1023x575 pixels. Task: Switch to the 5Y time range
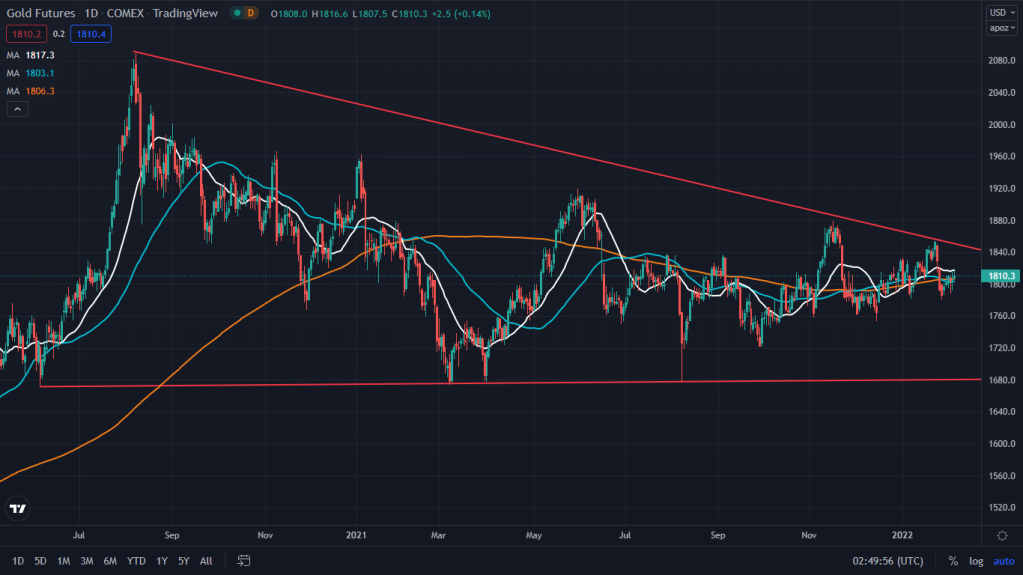pyautogui.click(x=183, y=561)
